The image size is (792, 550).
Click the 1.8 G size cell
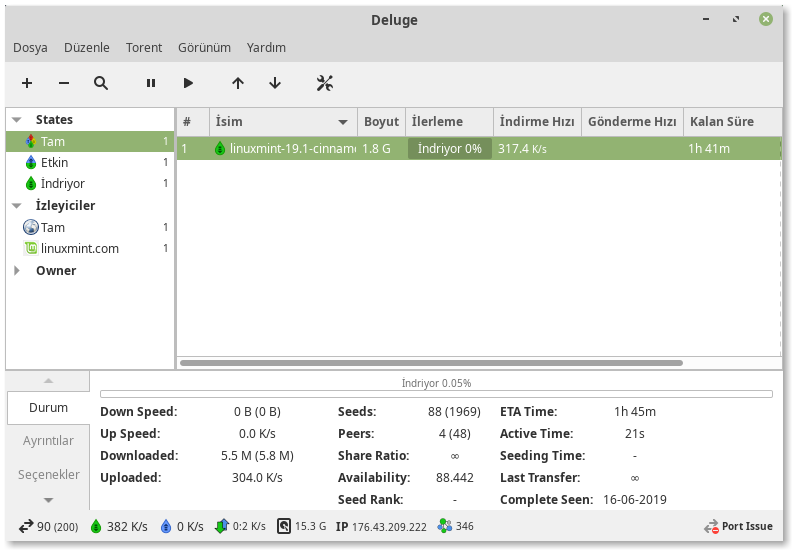pos(376,148)
